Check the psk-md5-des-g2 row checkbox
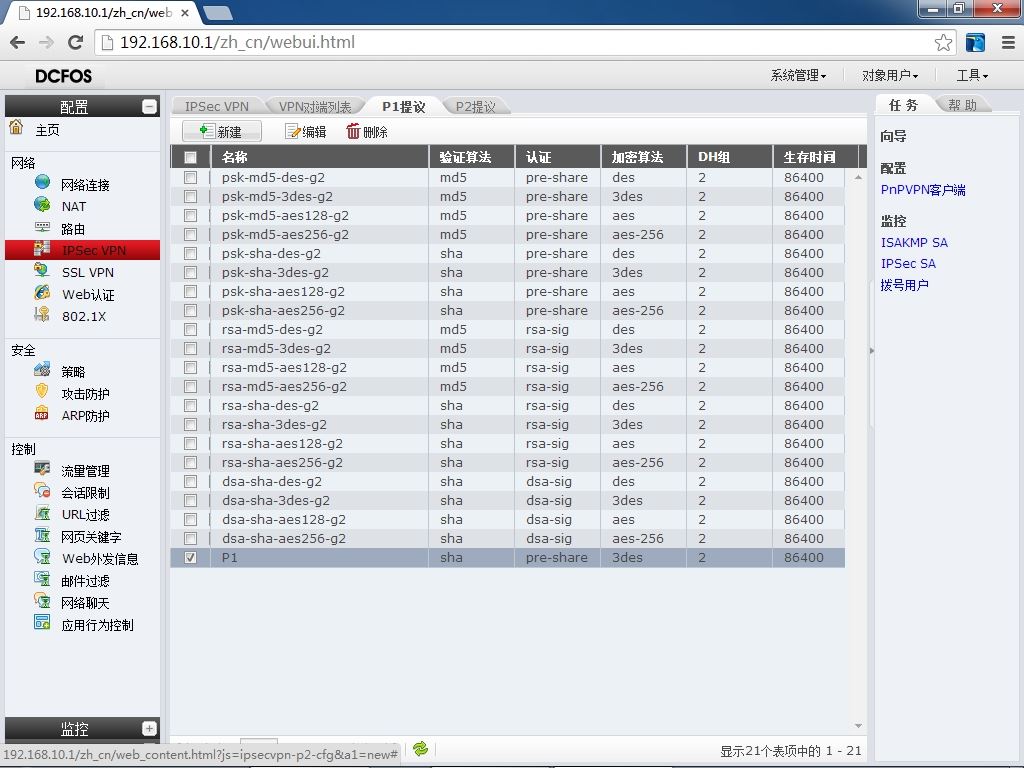The image size is (1024, 768). [x=190, y=178]
